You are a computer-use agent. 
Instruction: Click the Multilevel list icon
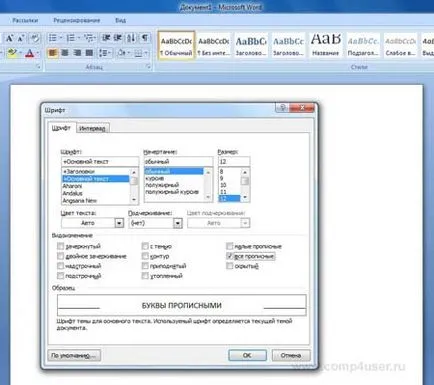pyautogui.click(x=88, y=38)
